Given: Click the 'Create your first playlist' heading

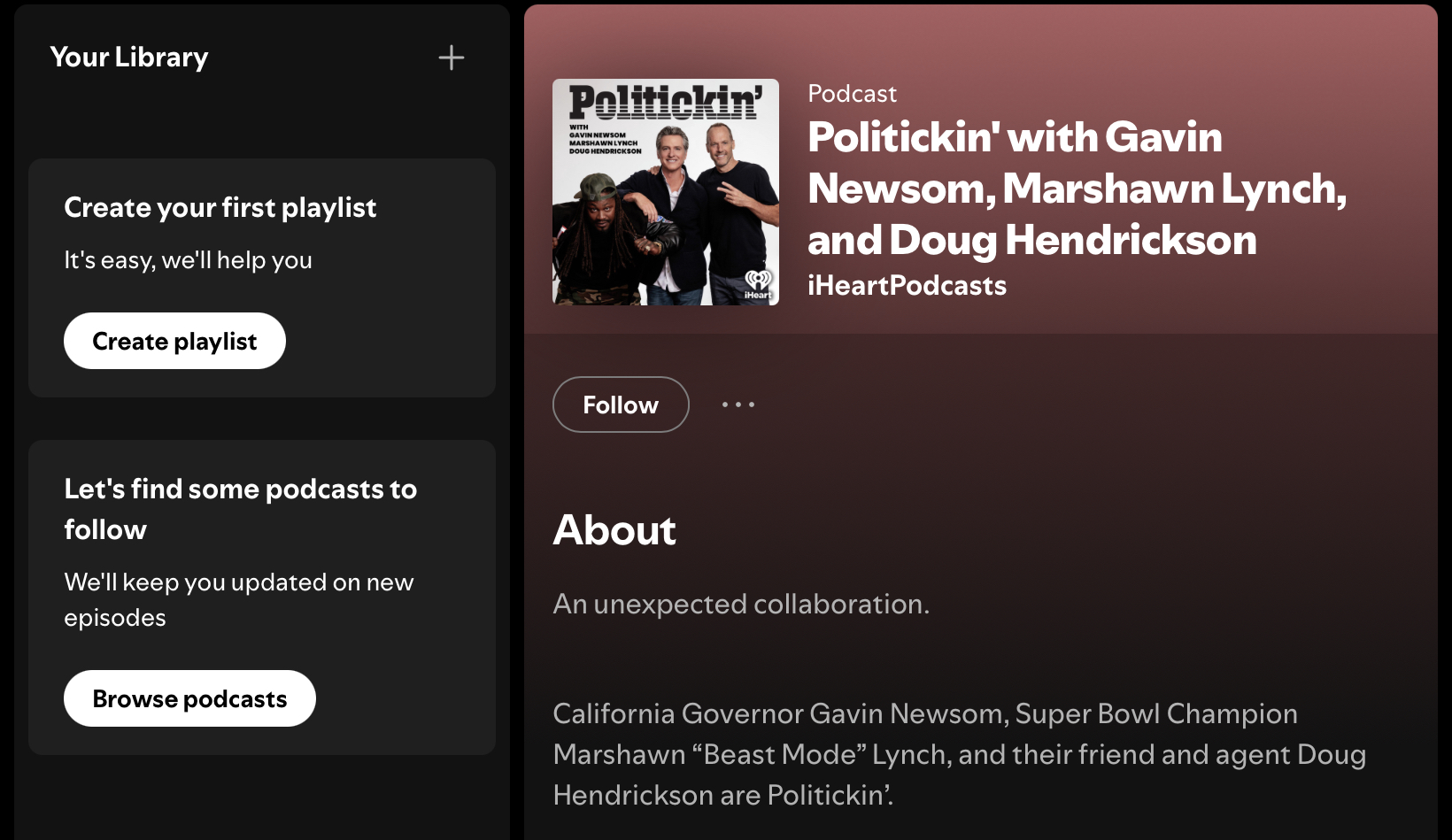Looking at the screenshot, I should (x=220, y=207).
